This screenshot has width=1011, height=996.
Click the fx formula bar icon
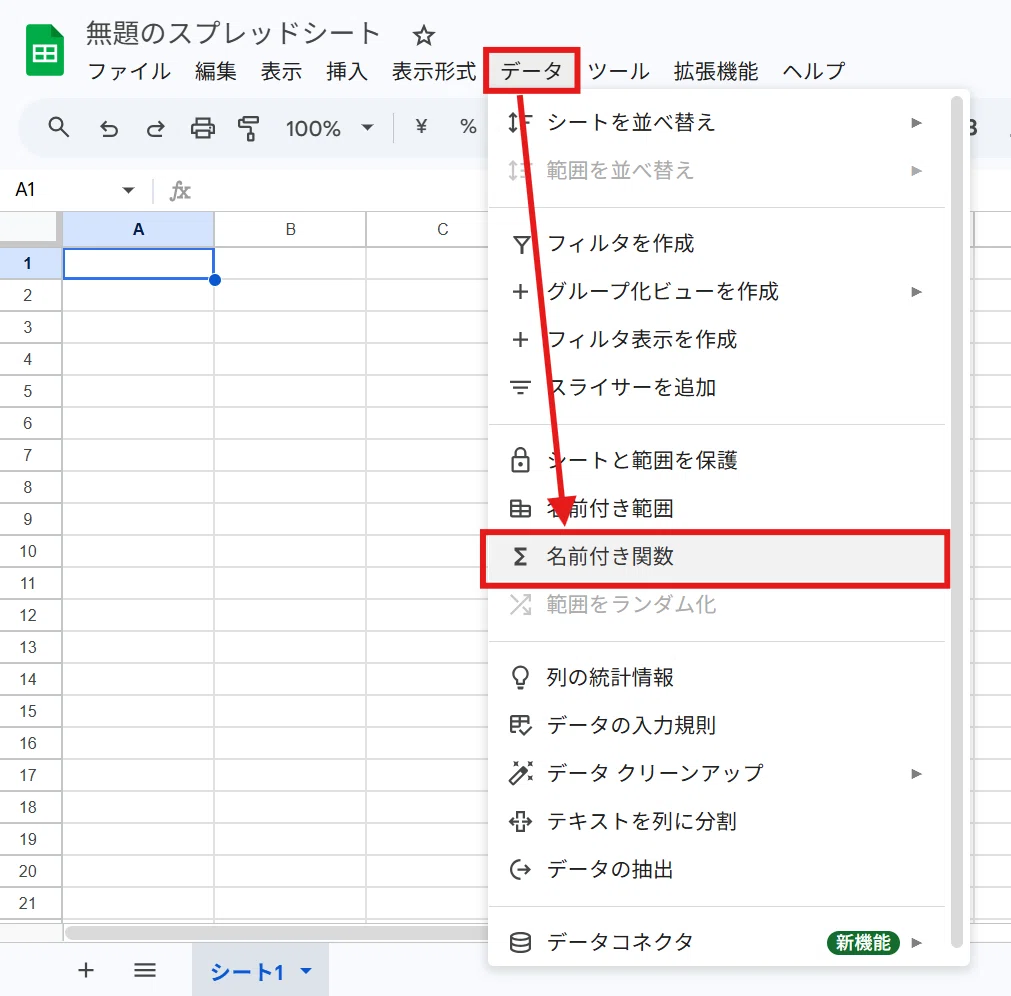click(x=180, y=191)
